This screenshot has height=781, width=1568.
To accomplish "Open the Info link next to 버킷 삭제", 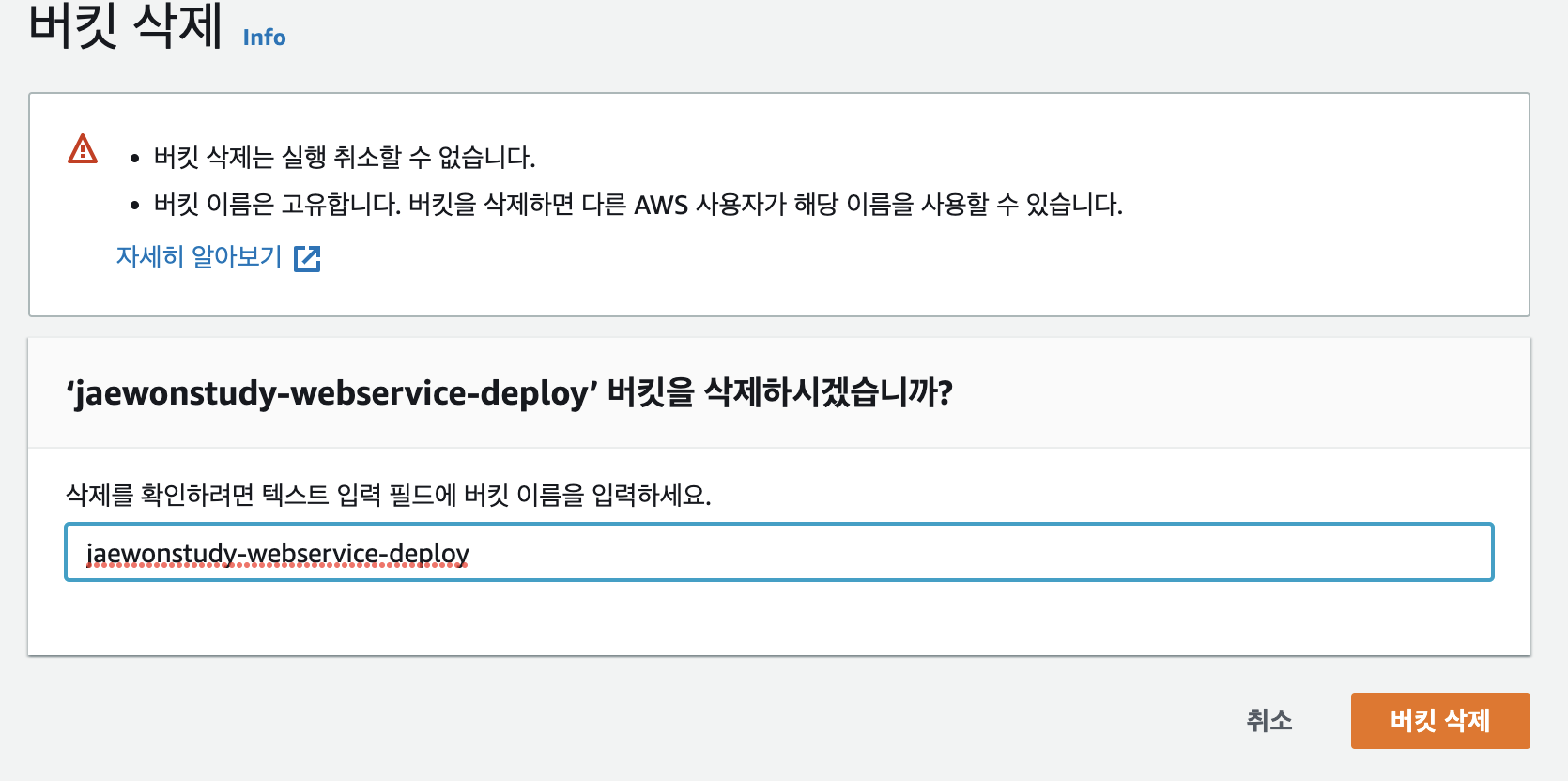I will (264, 38).
